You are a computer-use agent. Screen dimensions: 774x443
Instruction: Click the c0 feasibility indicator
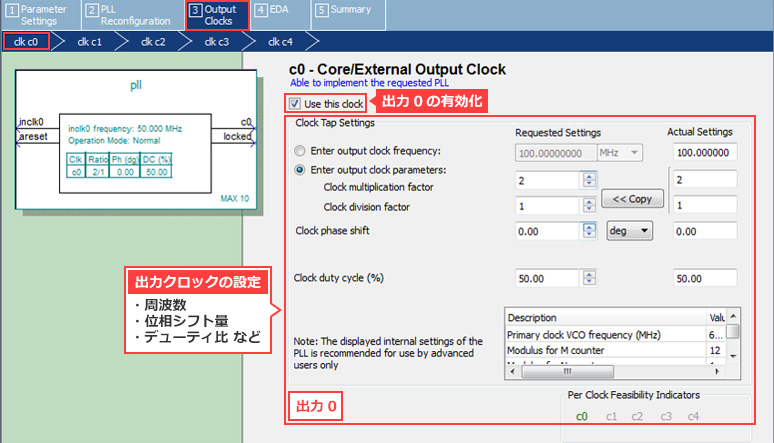[x=580, y=416]
